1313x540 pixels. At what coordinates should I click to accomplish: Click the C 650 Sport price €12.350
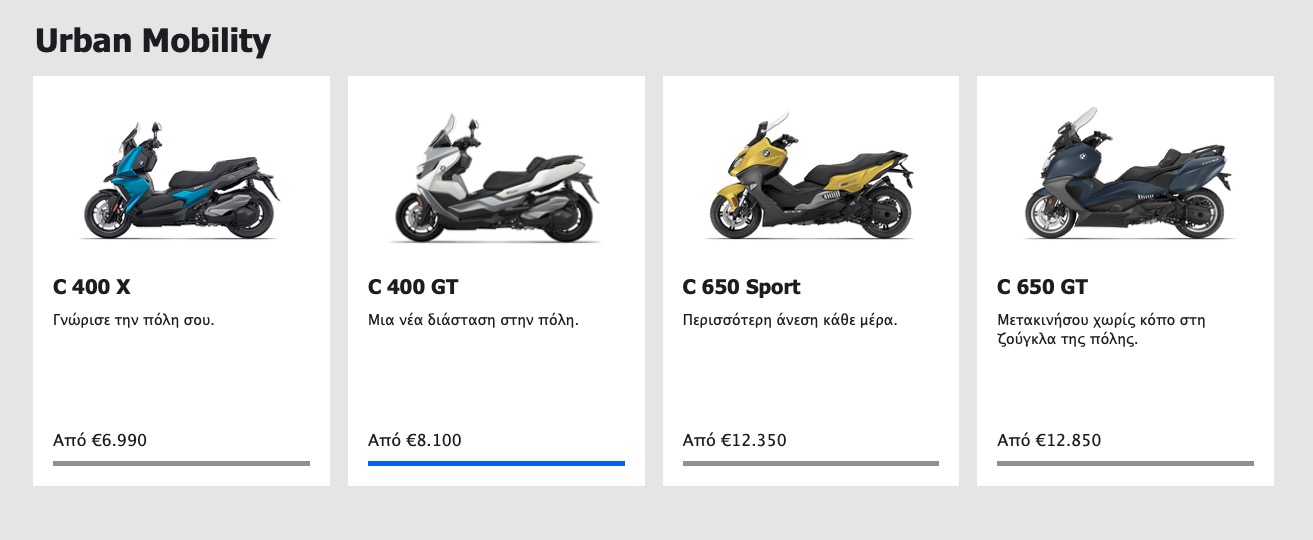[x=734, y=440]
